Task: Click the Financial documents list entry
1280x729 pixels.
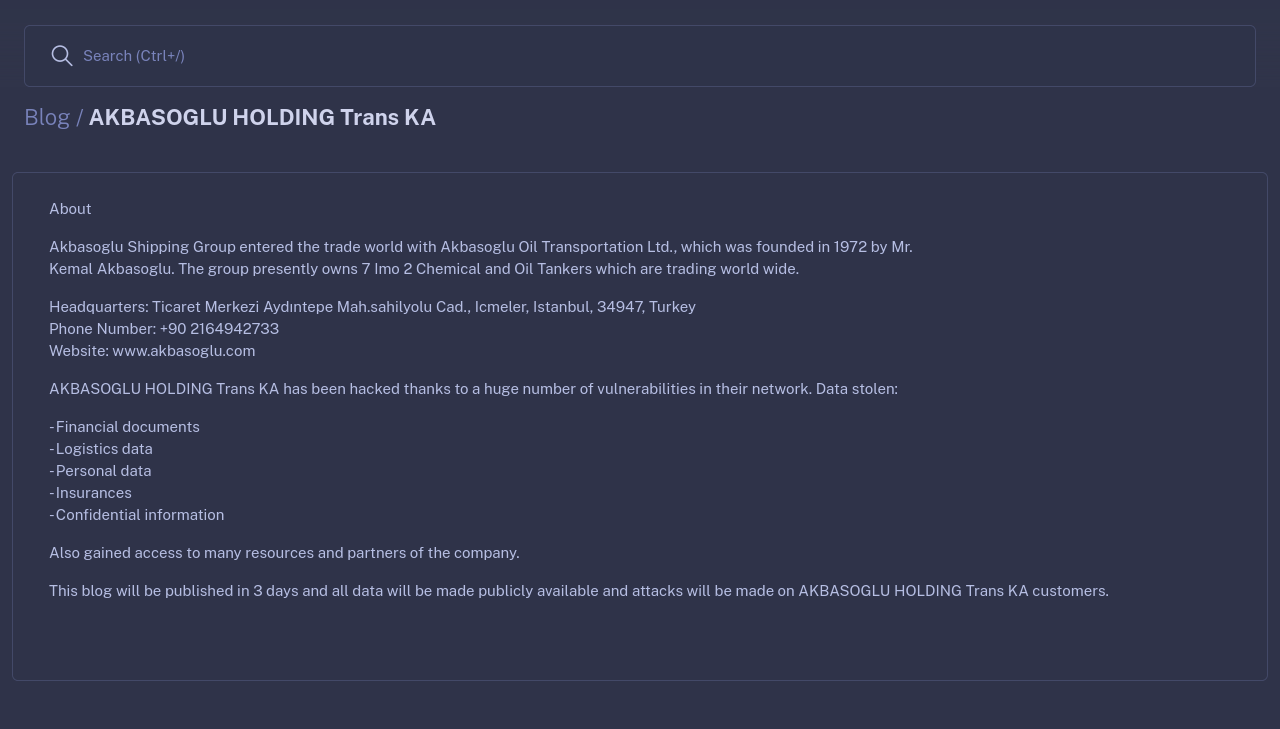Action: click(x=124, y=427)
